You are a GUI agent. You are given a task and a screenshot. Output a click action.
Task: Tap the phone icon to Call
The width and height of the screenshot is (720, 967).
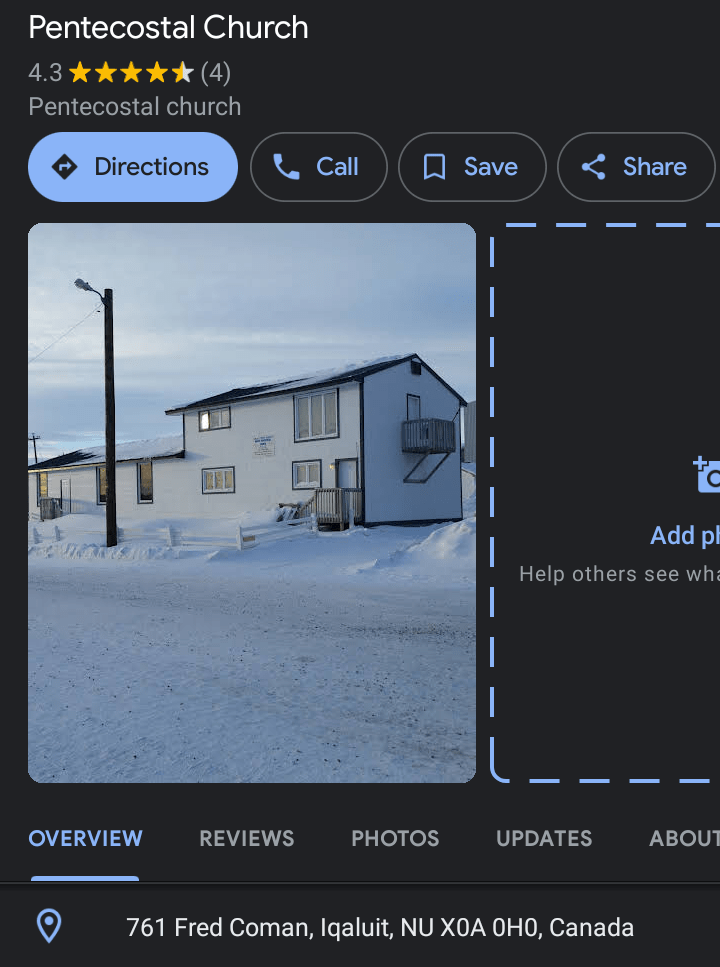tap(286, 167)
